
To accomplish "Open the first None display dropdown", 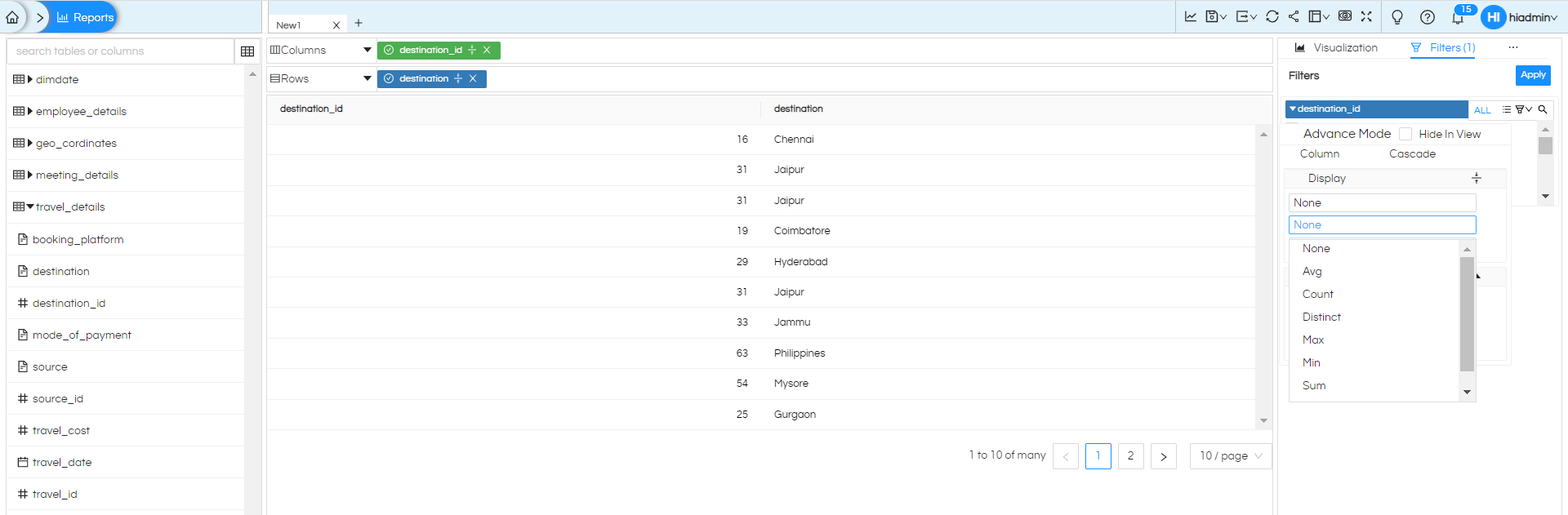I will coord(1383,202).
